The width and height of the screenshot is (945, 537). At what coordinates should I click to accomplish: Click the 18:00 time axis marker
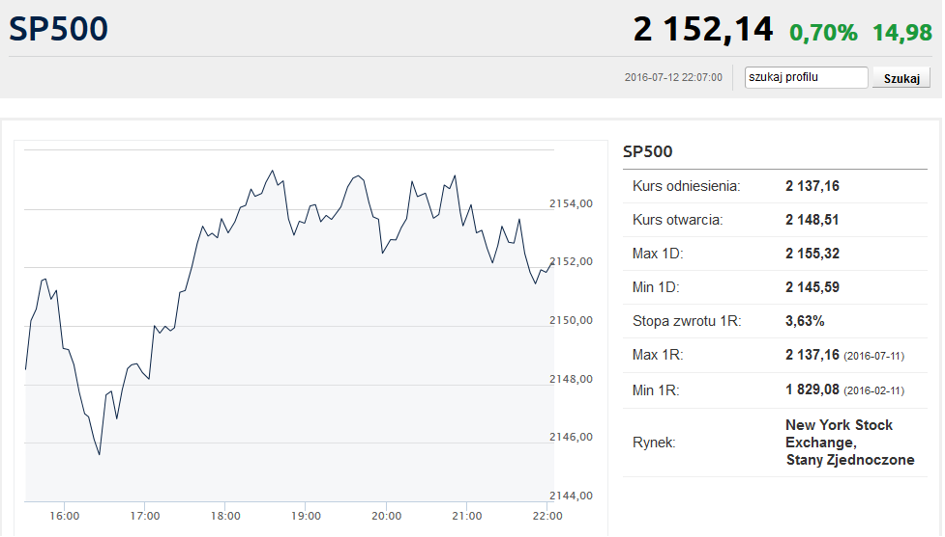tap(225, 516)
